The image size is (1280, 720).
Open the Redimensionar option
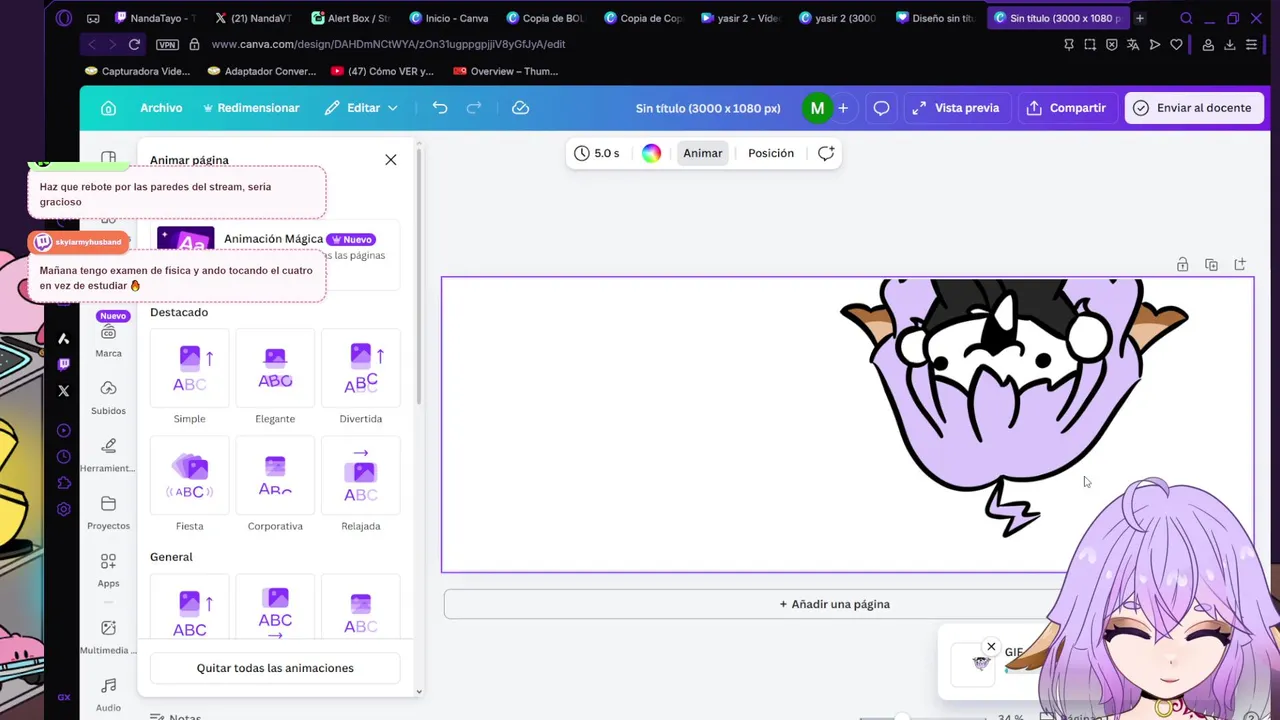point(251,108)
